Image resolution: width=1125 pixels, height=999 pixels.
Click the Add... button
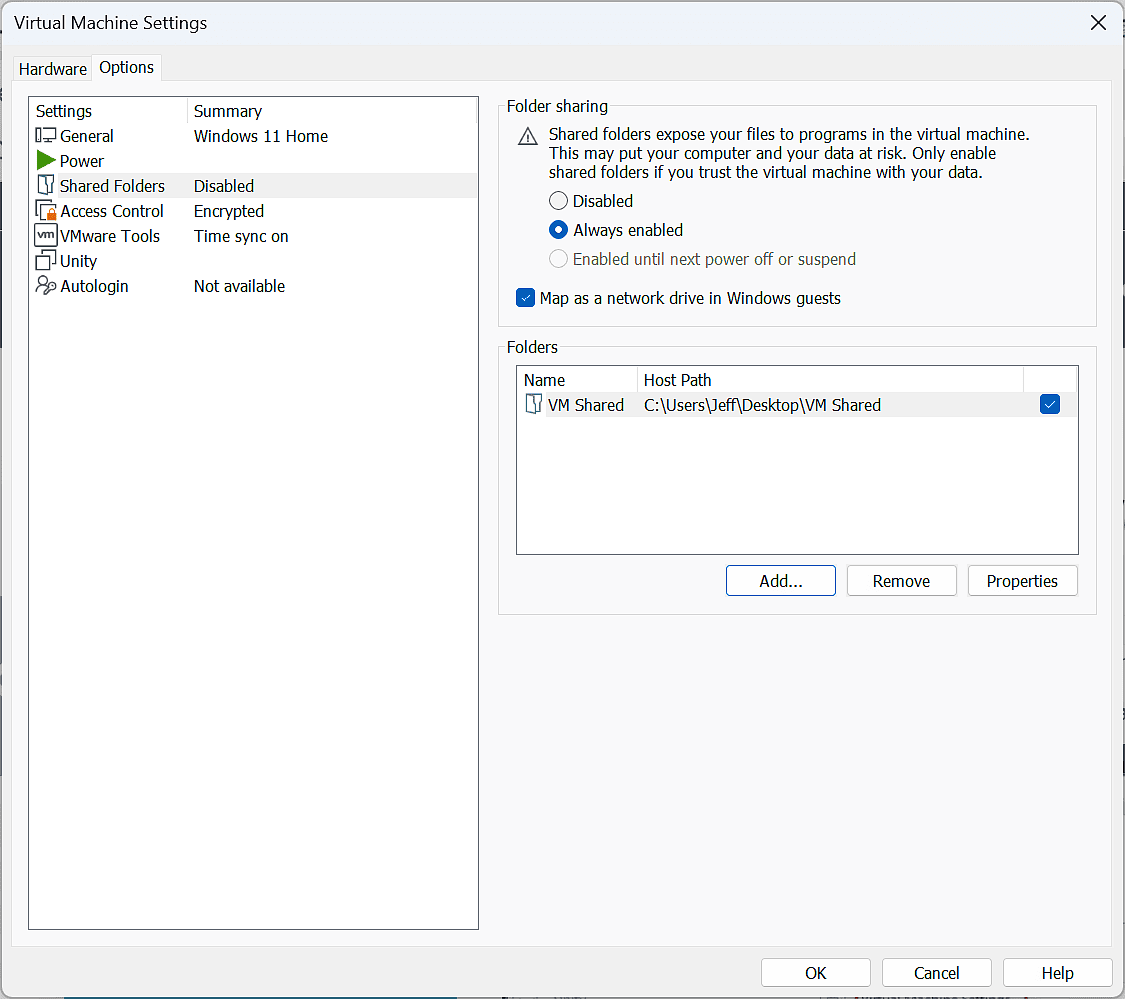tap(781, 581)
